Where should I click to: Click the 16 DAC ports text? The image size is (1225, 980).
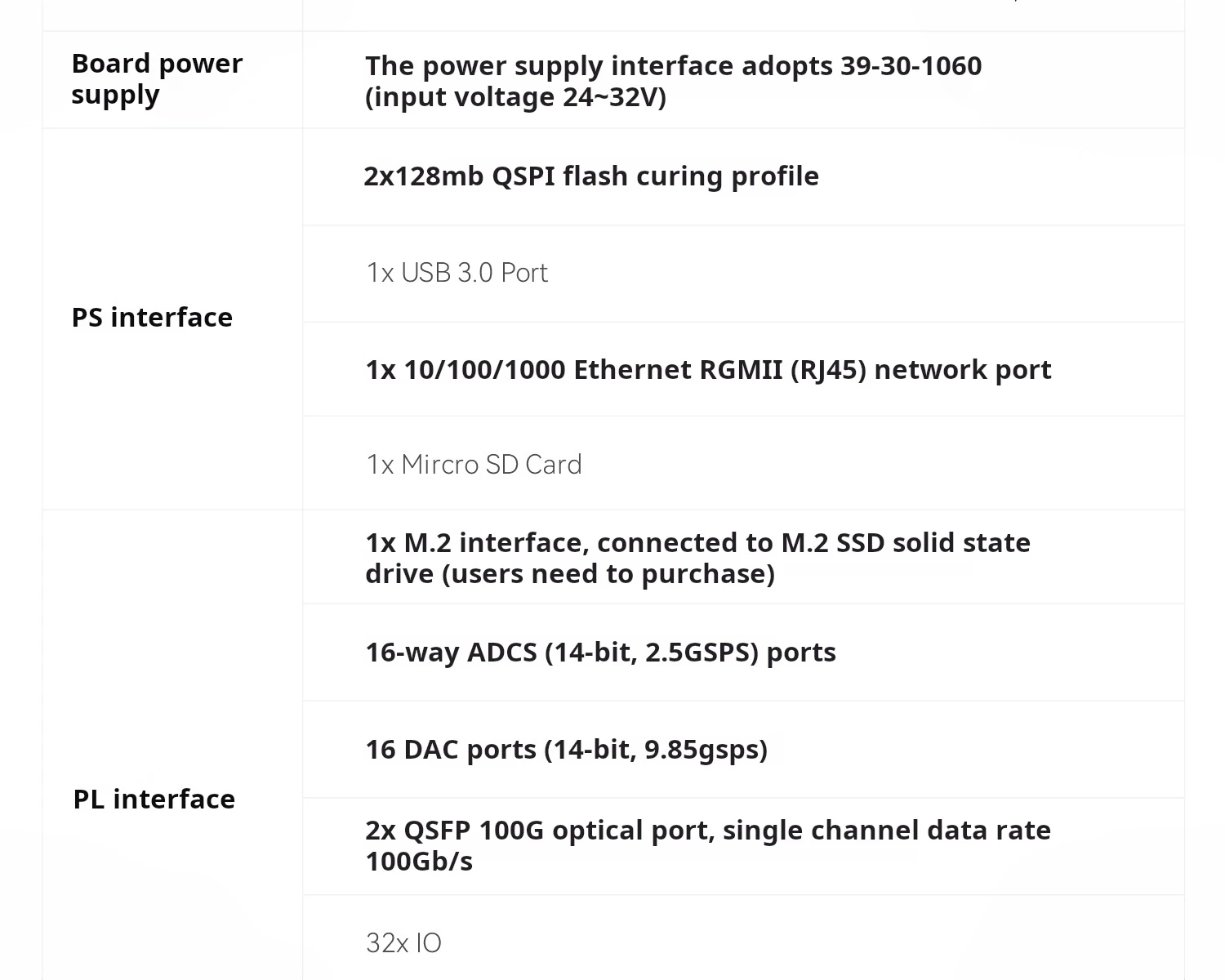click(451, 750)
